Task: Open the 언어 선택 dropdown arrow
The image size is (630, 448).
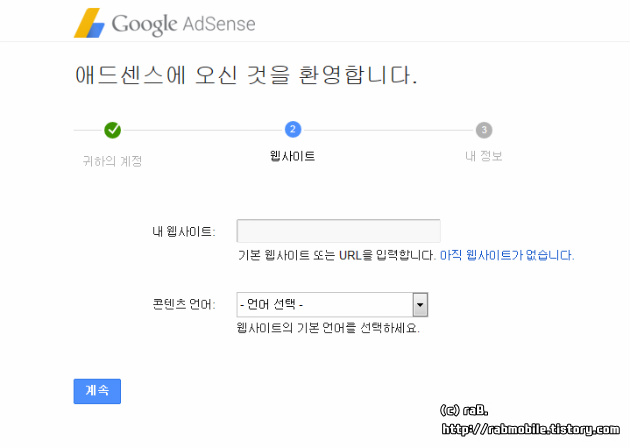Action: click(x=420, y=305)
